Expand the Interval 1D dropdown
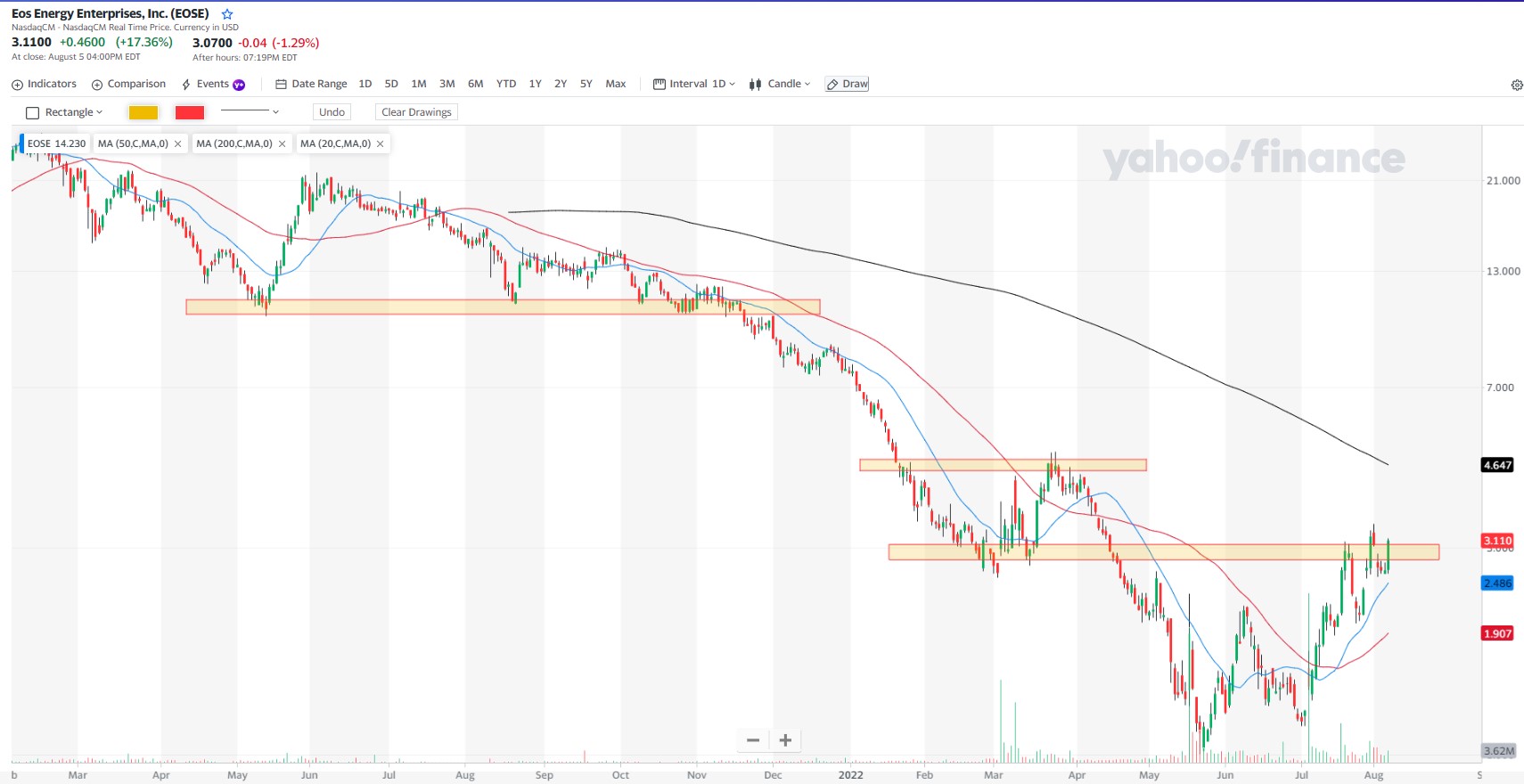Screen dimensions: 1524x784 click(x=694, y=84)
